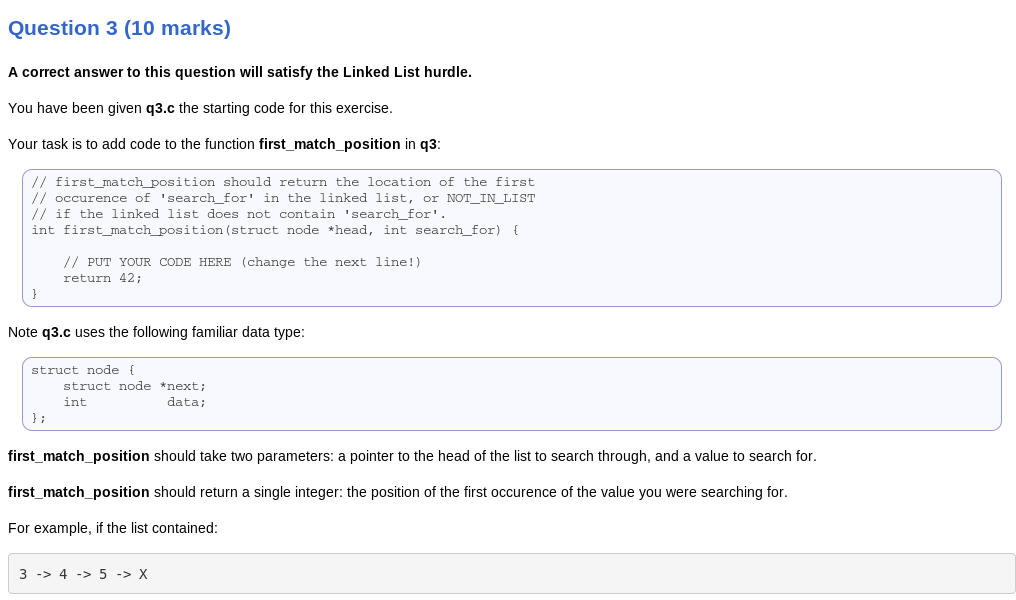
Task: Click the bold q3 ending the task sentence
Action: (428, 144)
